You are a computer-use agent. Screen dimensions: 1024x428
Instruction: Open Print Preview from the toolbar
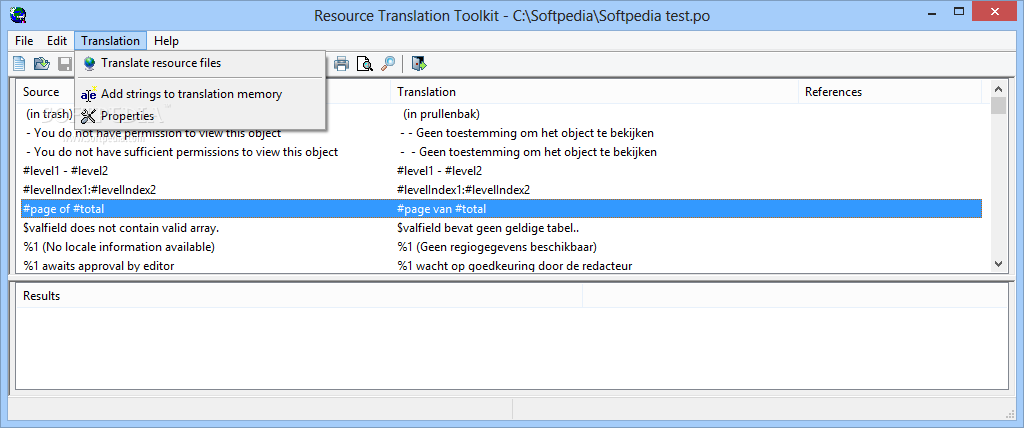[x=364, y=63]
